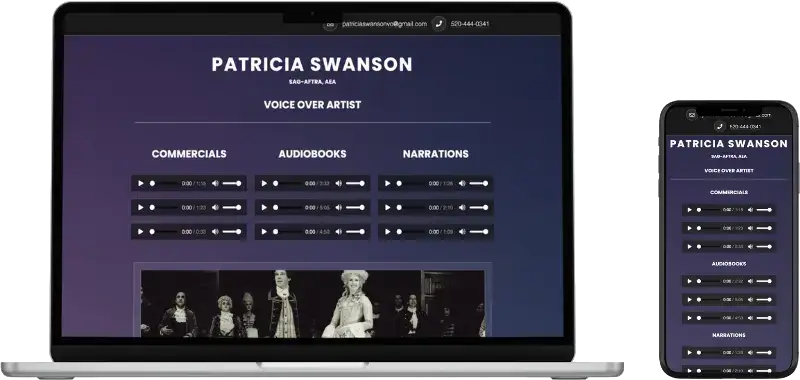Play second Narrations track (2:10) on laptop
800x380 pixels.
pos(388,208)
